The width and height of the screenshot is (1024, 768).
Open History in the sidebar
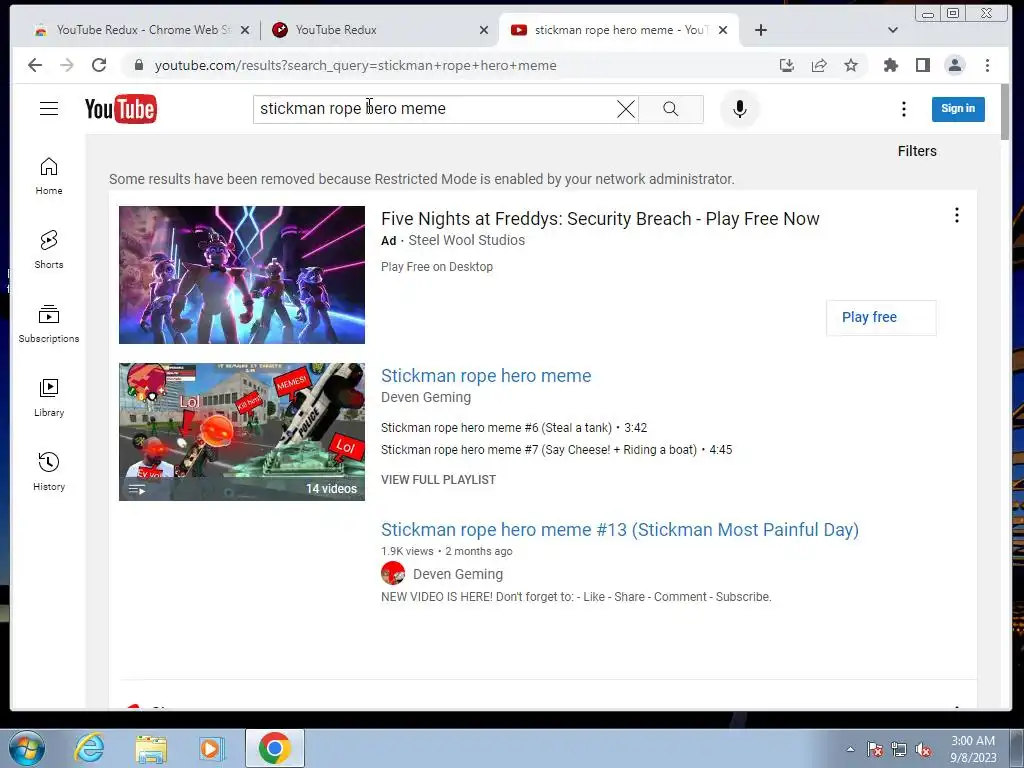pyautogui.click(x=49, y=472)
